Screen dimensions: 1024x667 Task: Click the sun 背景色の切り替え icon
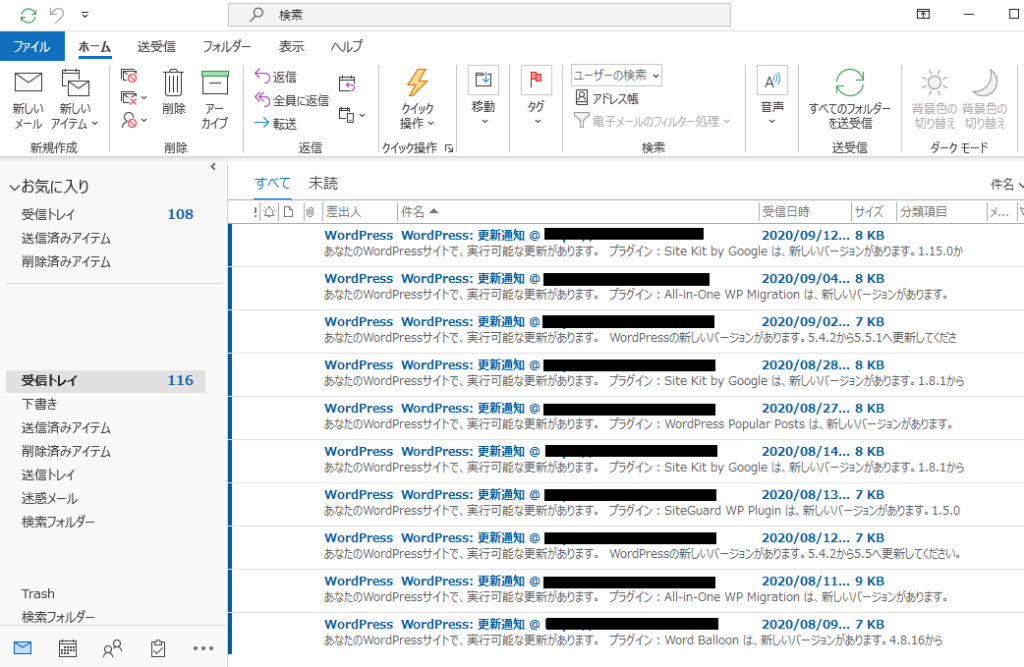(x=934, y=99)
